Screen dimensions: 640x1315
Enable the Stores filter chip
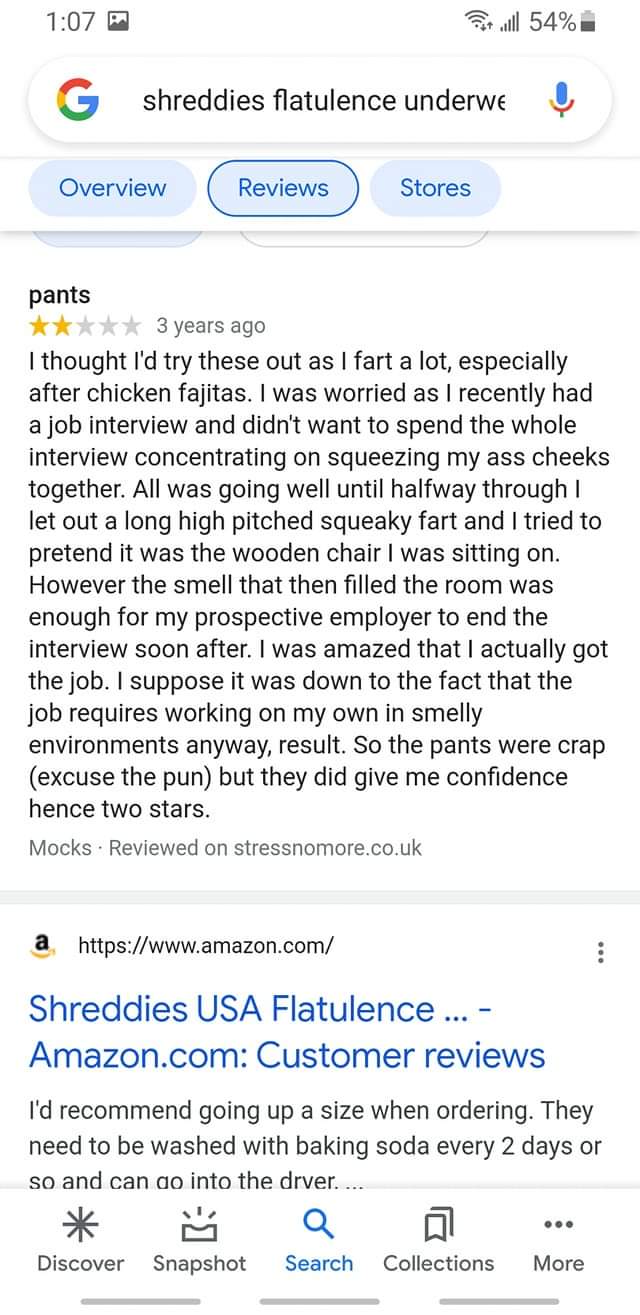pos(435,188)
